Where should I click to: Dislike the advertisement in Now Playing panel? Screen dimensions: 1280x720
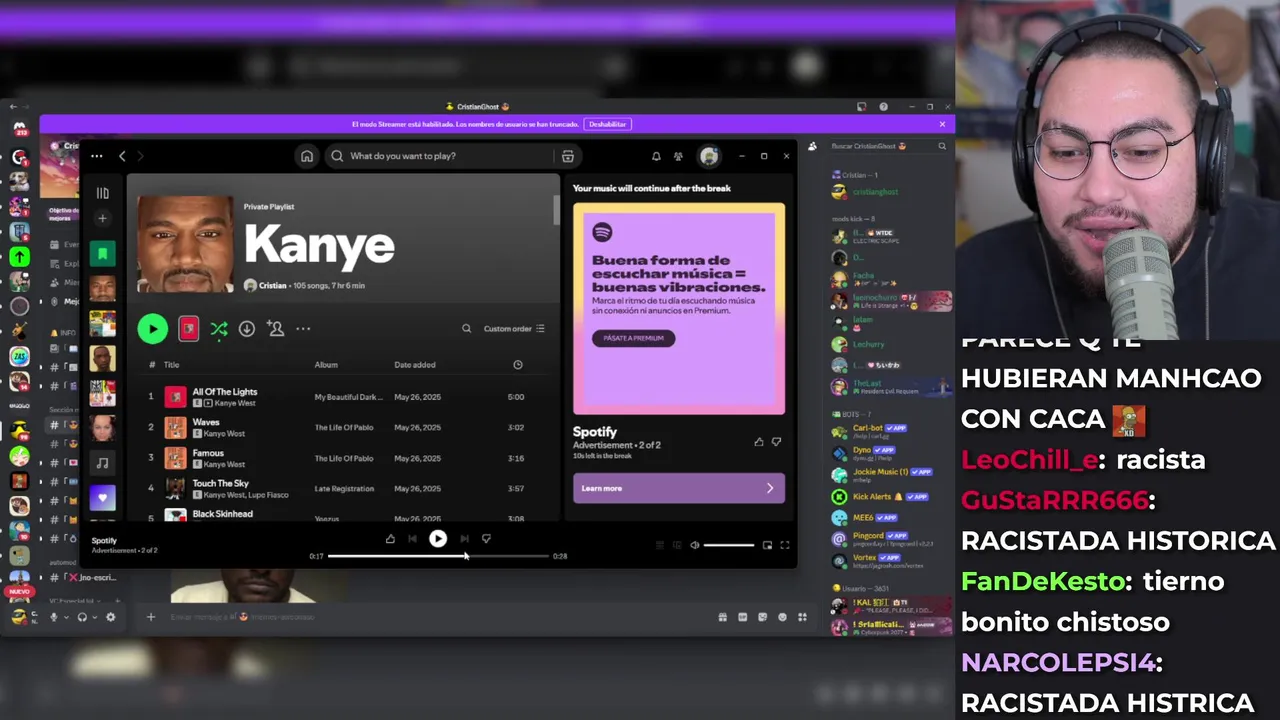pos(776,441)
